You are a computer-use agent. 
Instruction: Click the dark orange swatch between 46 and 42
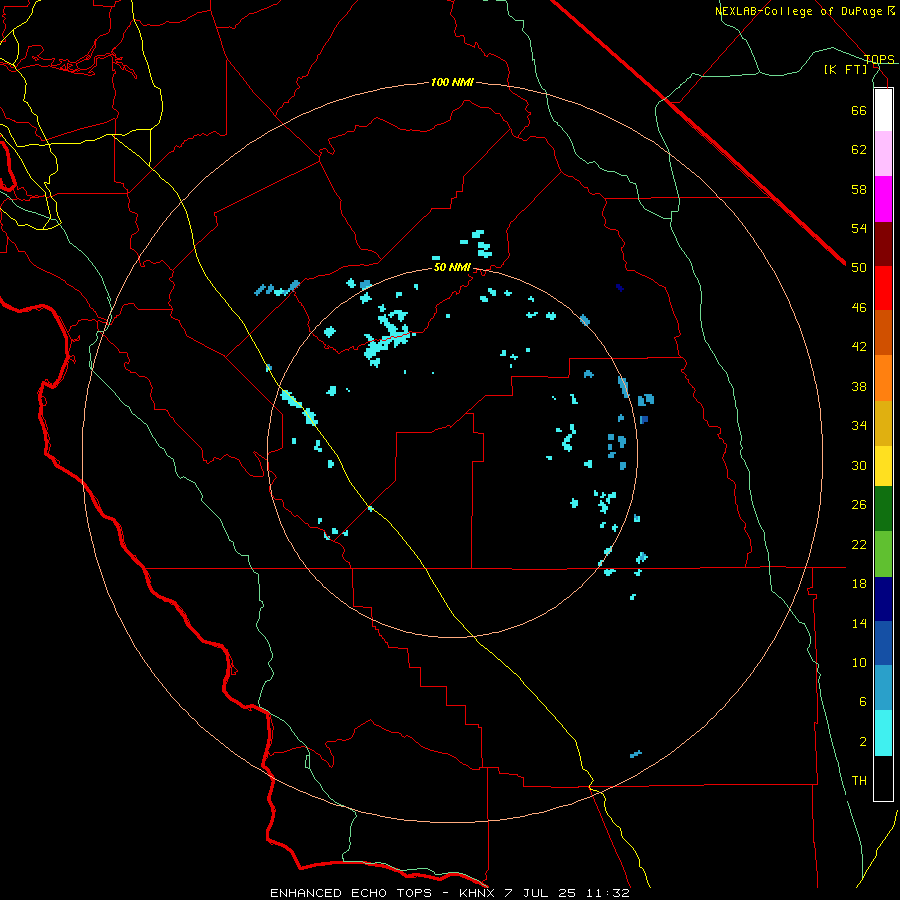click(x=883, y=333)
